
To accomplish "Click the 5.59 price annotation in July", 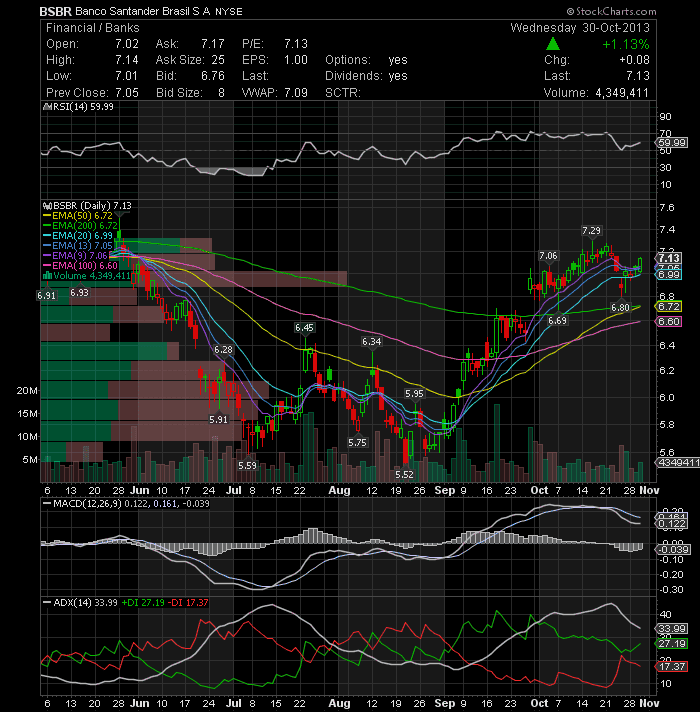I will coord(247,465).
